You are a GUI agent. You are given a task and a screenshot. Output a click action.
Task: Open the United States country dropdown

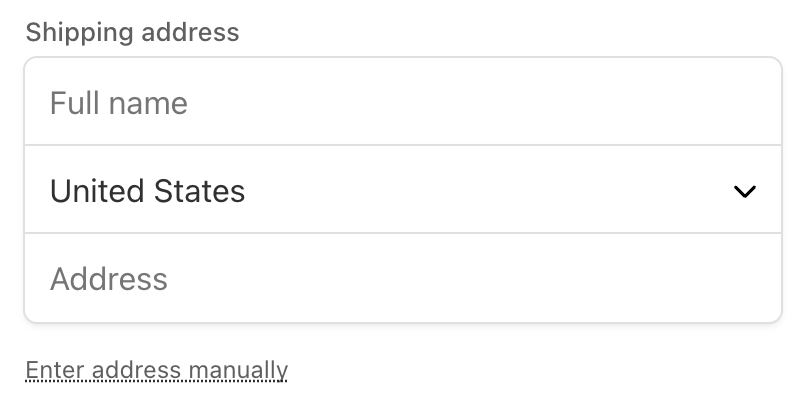pyautogui.click(x=402, y=190)
